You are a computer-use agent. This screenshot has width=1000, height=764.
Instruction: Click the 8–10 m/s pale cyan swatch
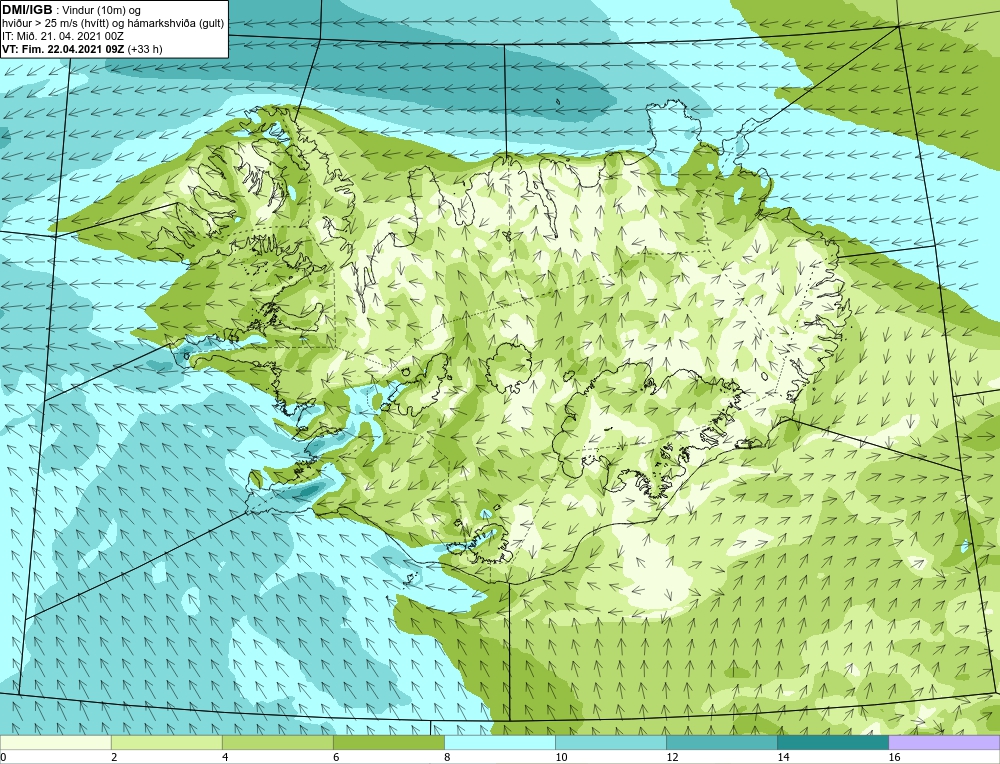tap(500, 742)
